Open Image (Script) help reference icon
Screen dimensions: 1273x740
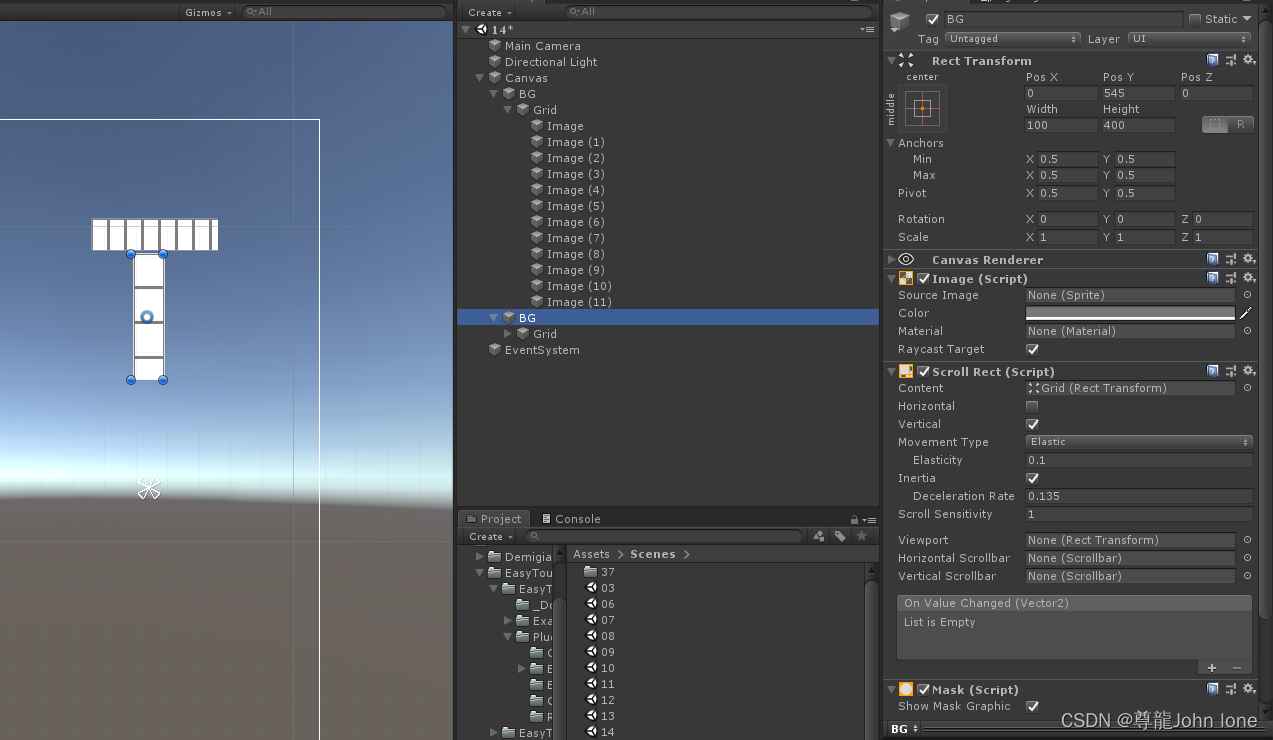(x=1213, y=278)
